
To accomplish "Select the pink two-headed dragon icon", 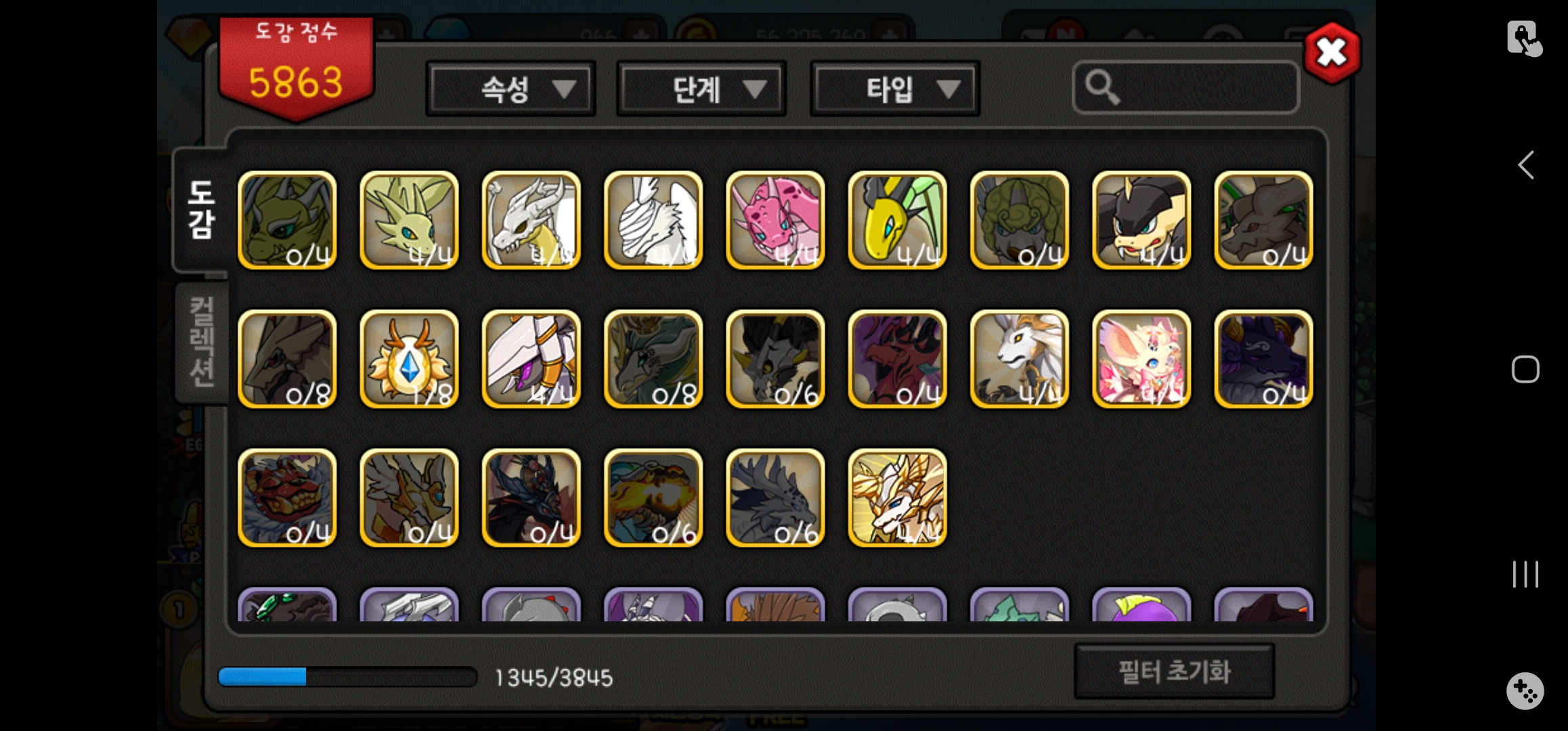I will pos(775,220).
